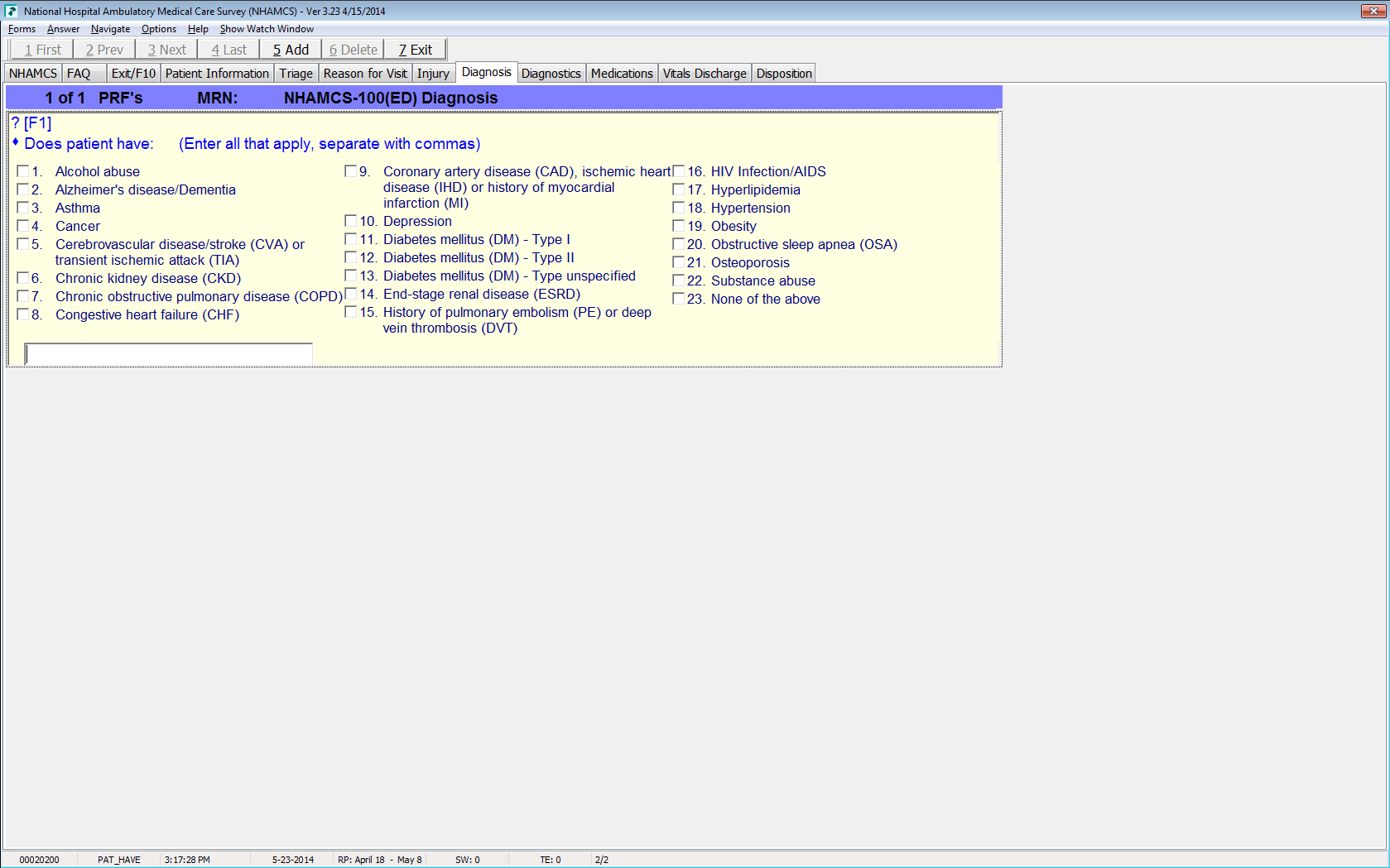
Task: Check the History of pulmonary embolism checkbox
Action: tap(351, 312)
